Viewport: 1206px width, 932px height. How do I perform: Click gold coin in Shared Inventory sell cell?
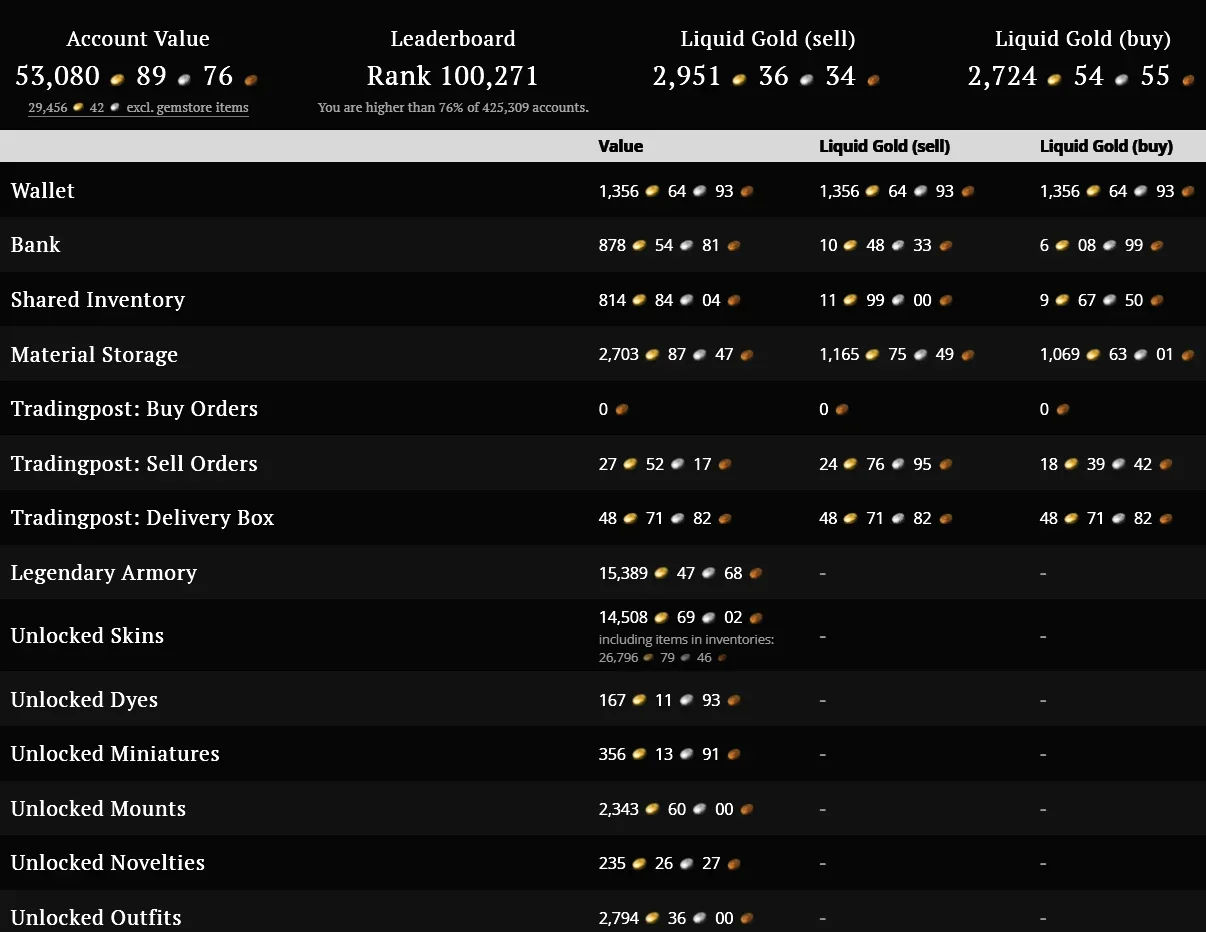click(851, 300)
